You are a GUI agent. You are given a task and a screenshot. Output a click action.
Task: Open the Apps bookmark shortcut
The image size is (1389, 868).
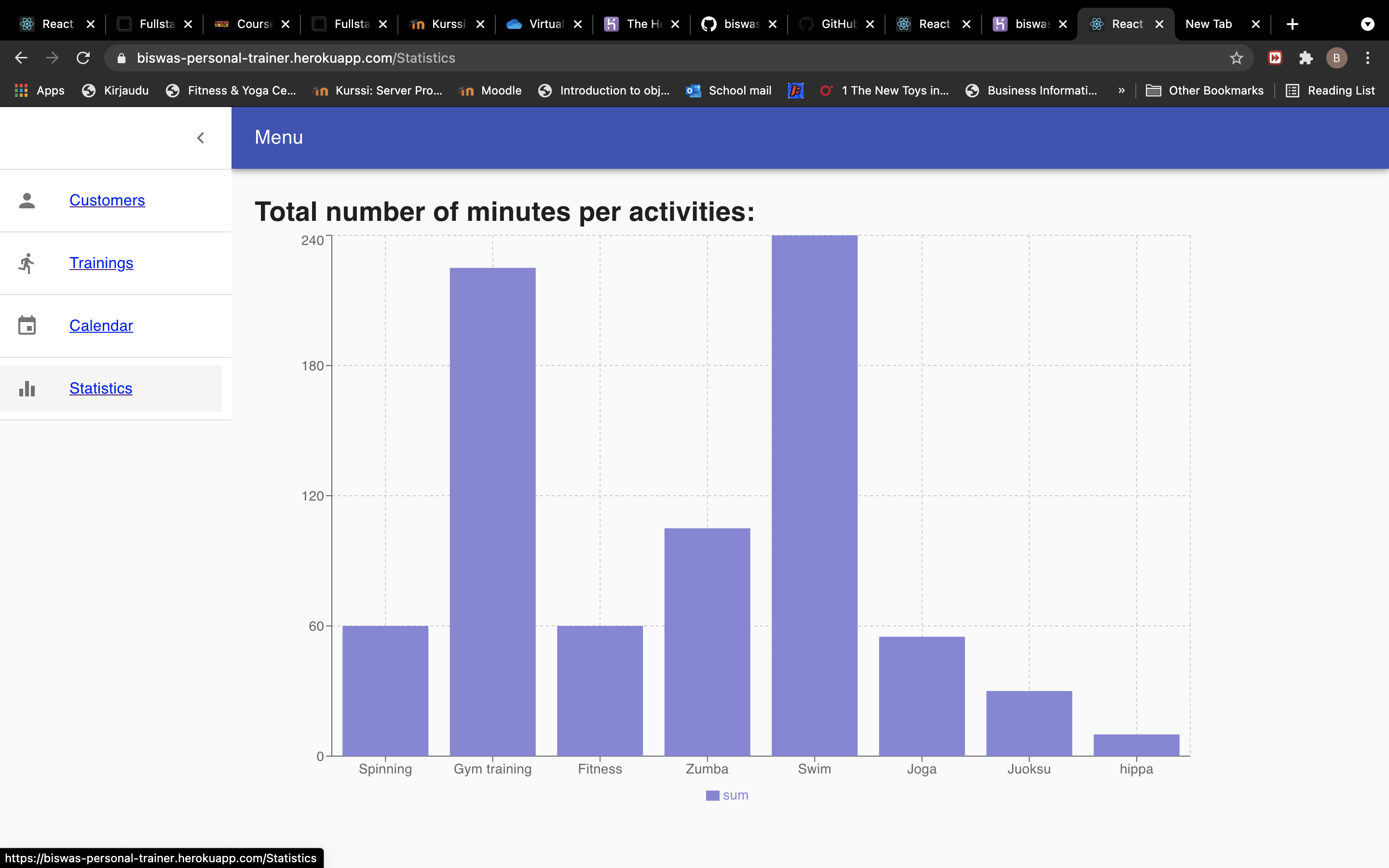coord(40,90)
